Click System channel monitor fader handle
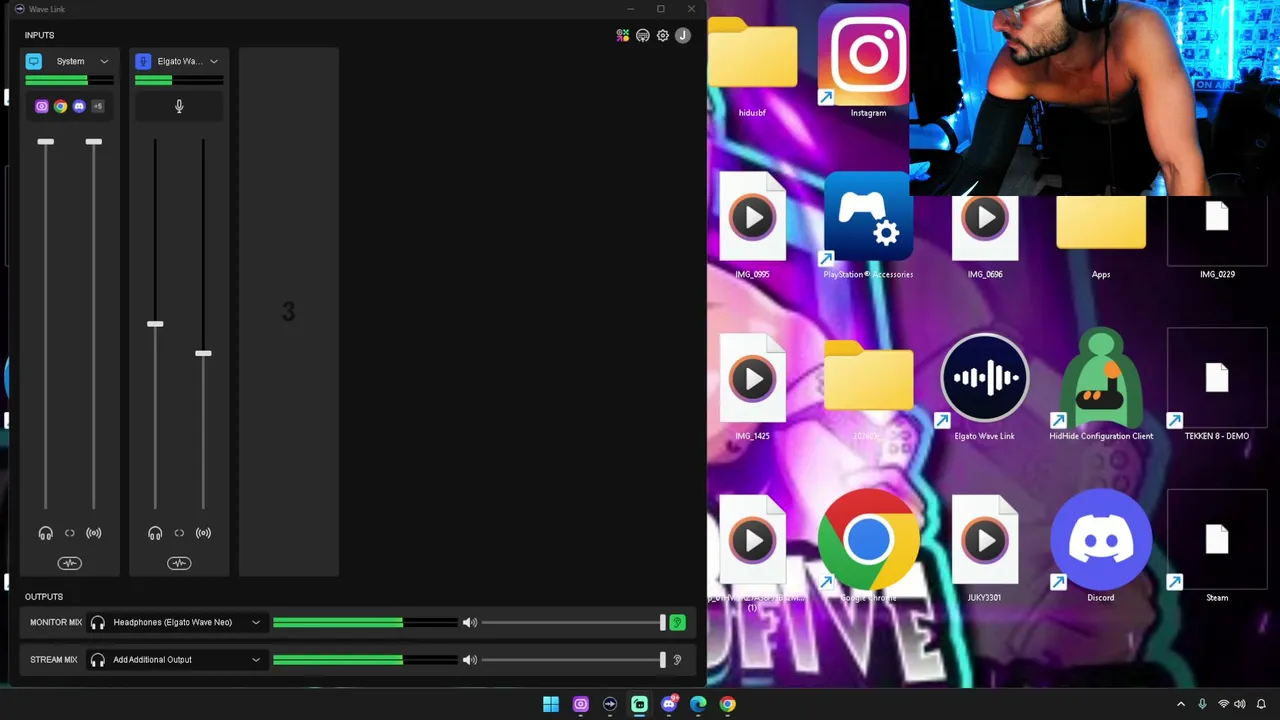The width and height of the screenshot is (1280, 720). tap(45, 142)
